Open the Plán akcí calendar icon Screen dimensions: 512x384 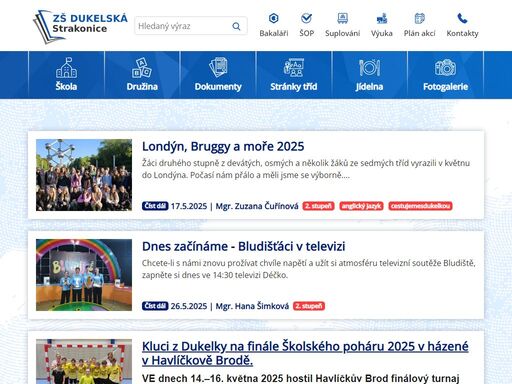pyautogui.click(x=419, y=18)
